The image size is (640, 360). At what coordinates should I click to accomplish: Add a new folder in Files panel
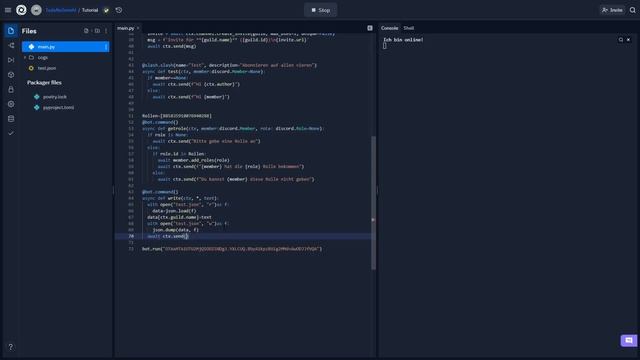pyautogui.click(x=97, y=31)
